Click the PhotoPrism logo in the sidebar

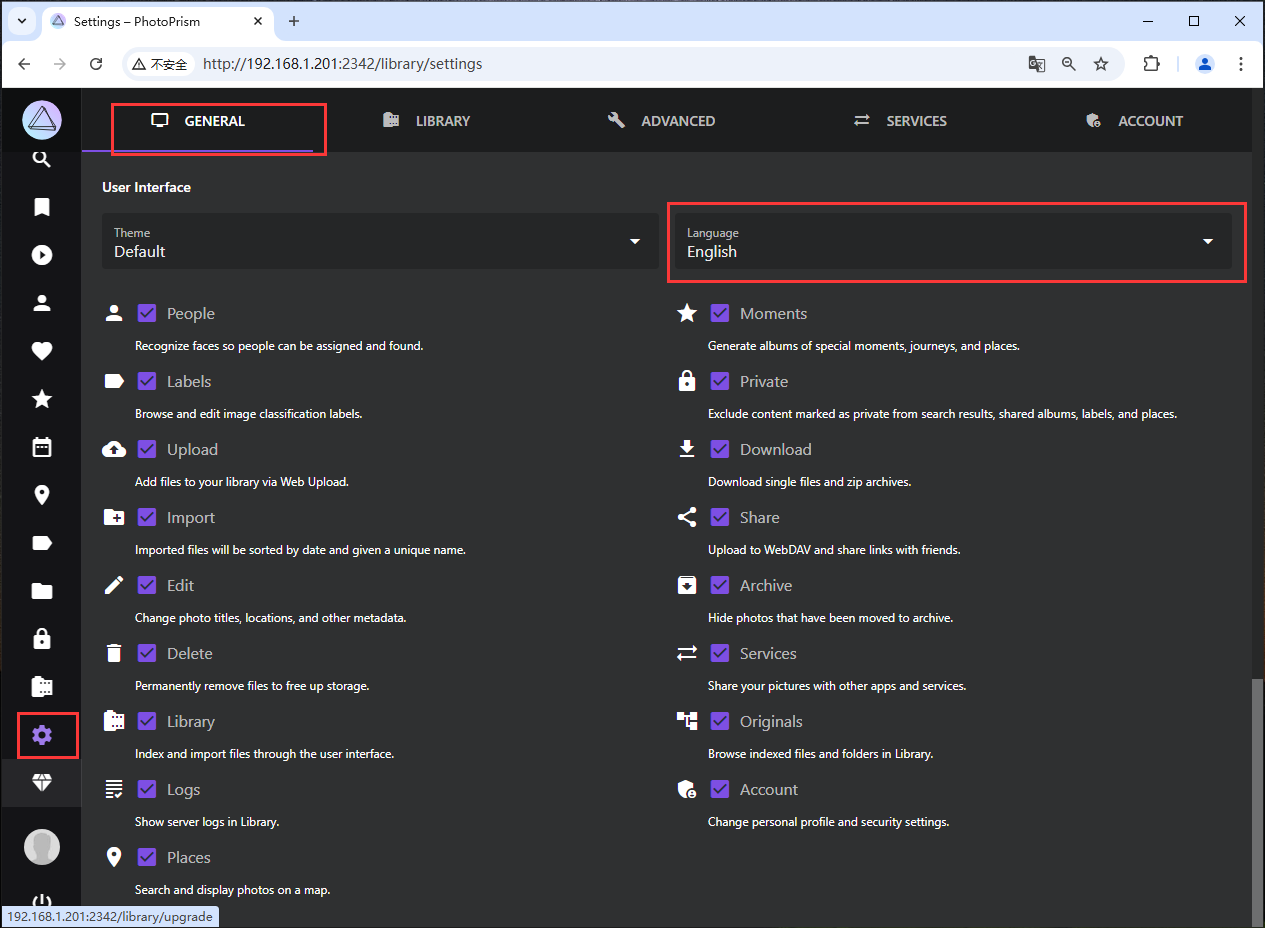tap(41, 120)
